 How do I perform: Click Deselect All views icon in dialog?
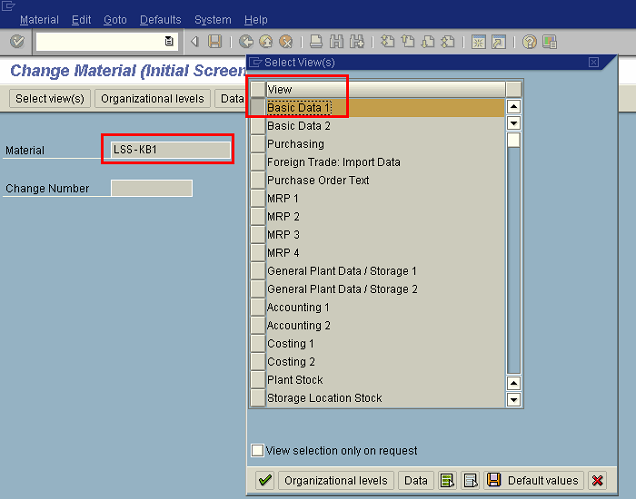tap(470, 481)
